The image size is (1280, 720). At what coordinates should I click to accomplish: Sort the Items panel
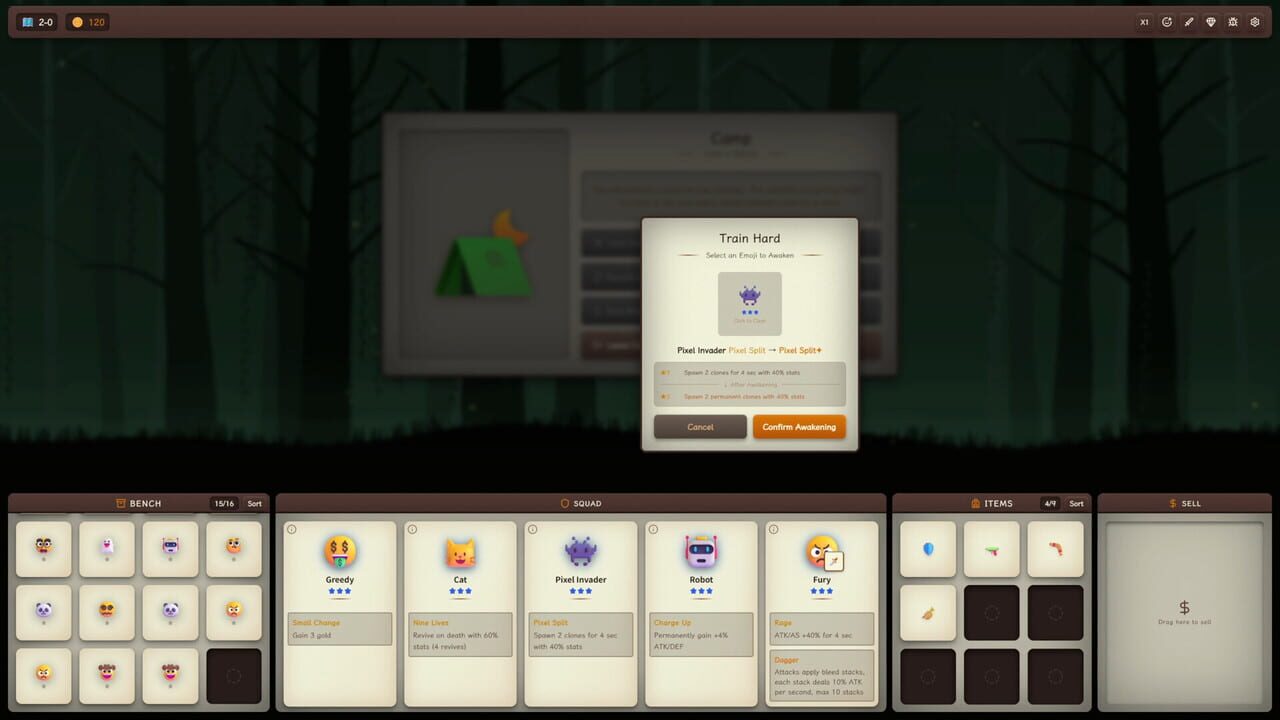1076,503
